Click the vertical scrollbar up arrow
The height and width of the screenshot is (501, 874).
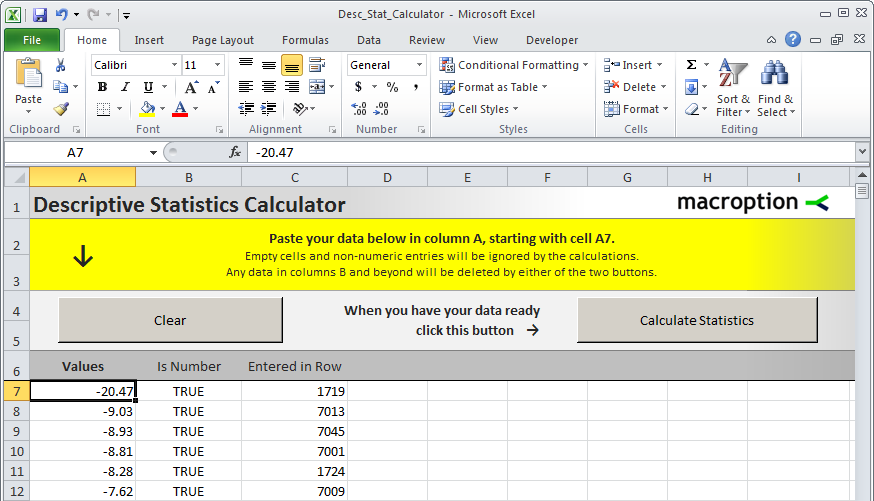pos(862,175)
